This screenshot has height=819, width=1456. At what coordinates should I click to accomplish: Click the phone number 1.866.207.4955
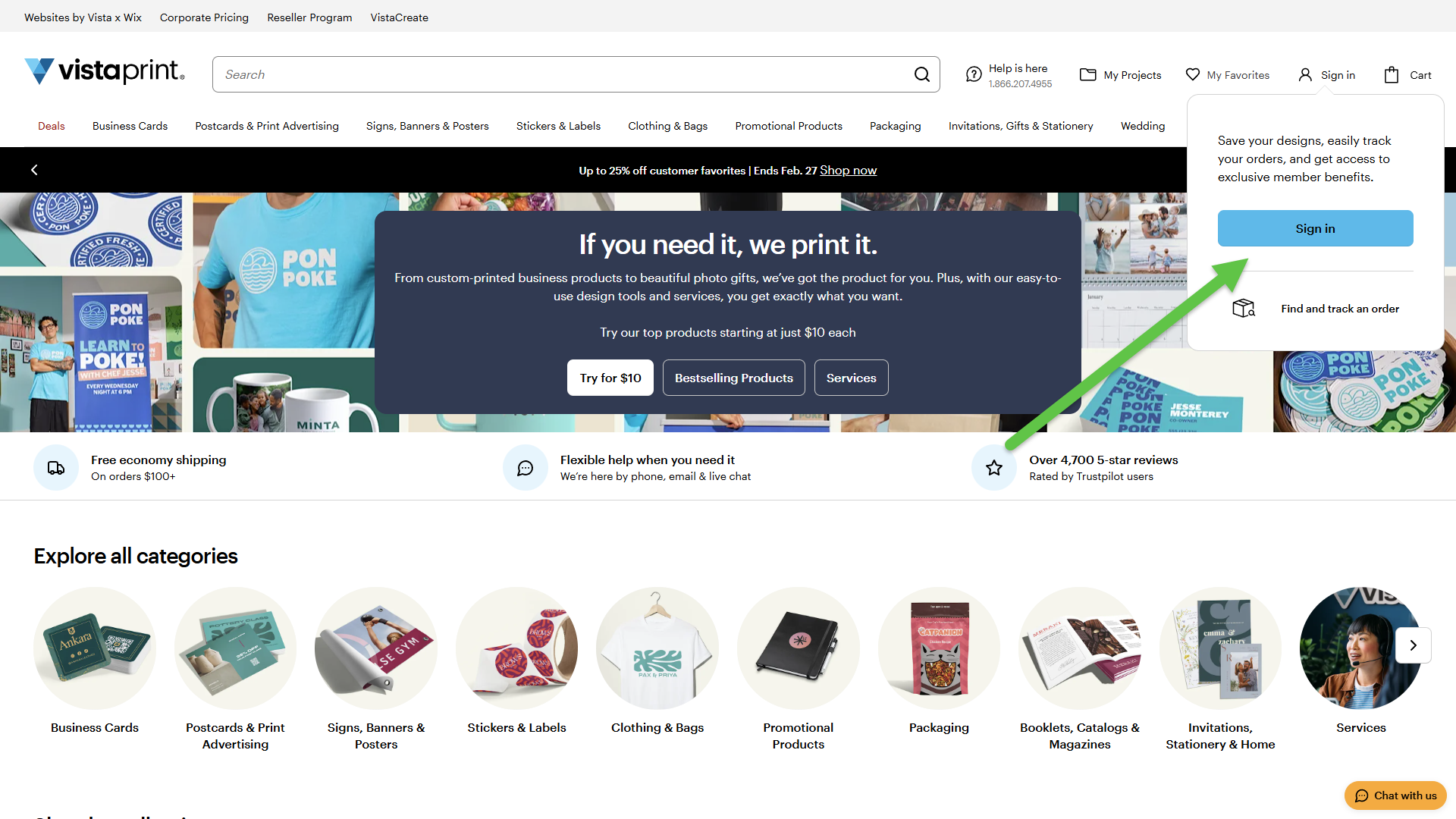(x=1020, y=84)
